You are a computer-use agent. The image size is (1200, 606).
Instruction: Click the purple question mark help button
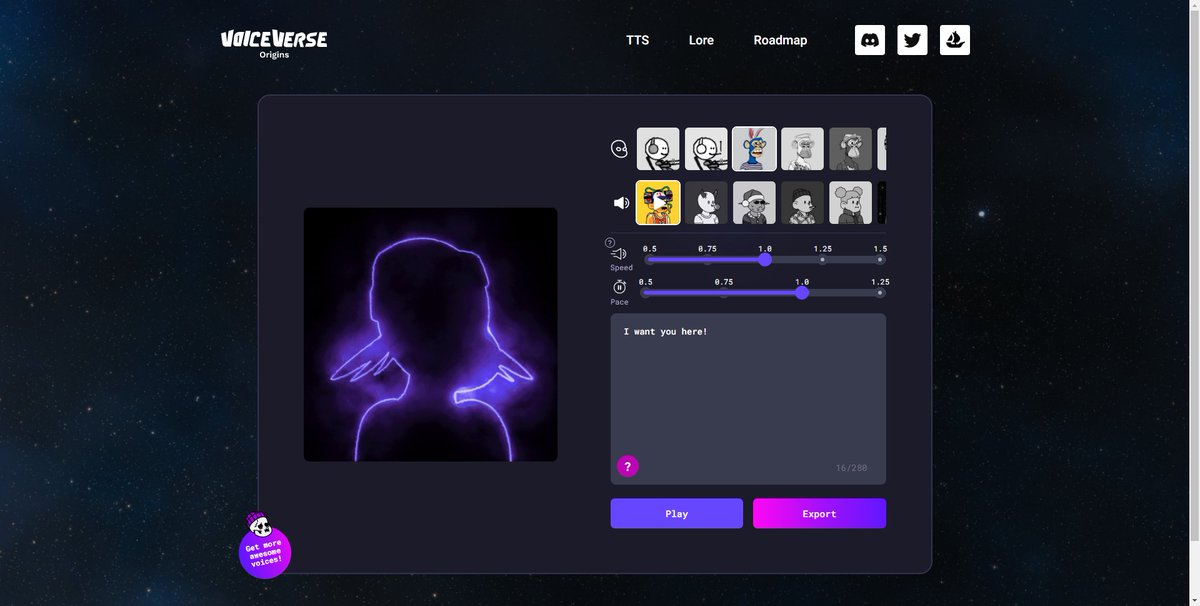pos(627,466)
